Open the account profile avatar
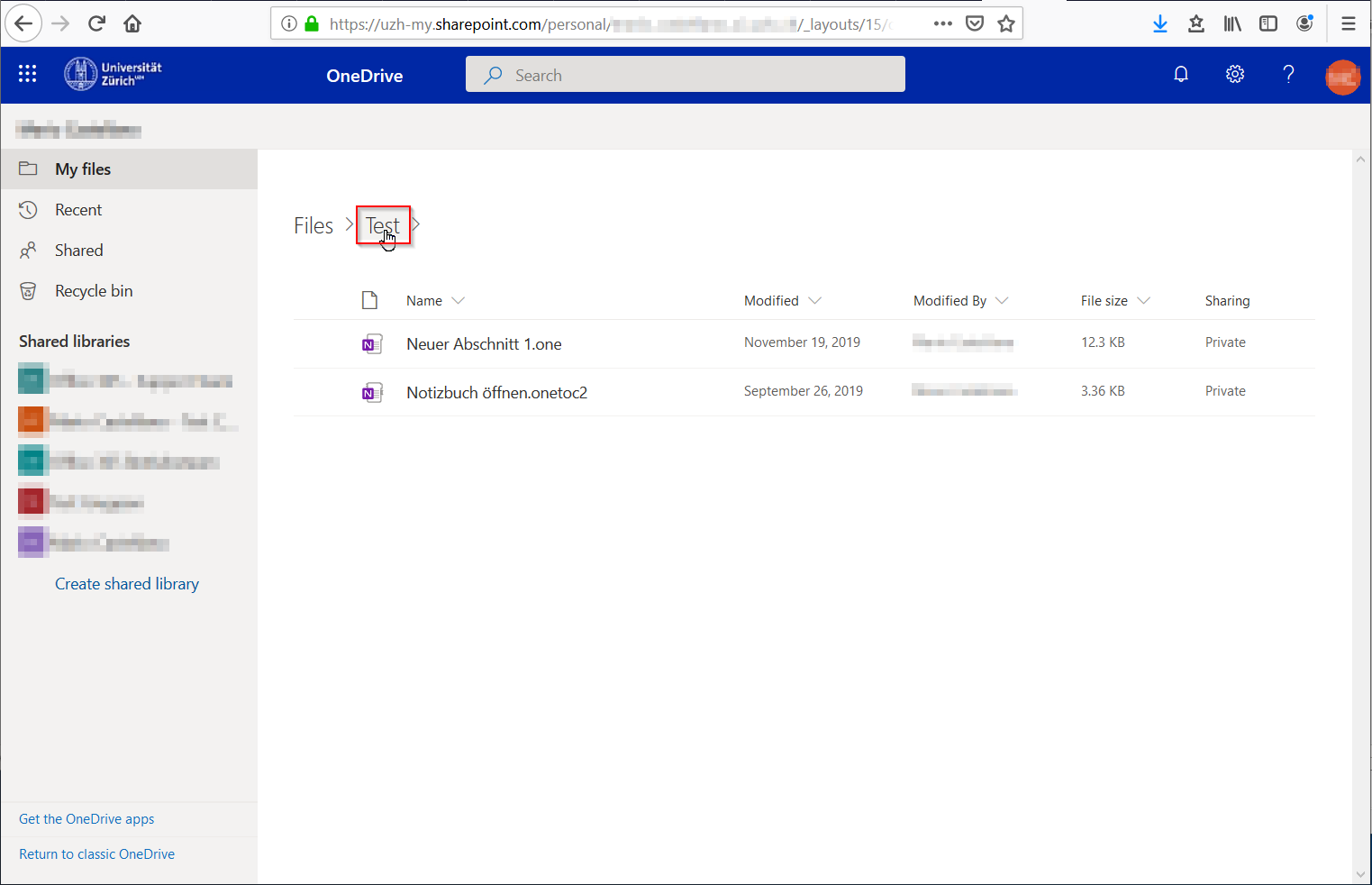The width and height of the screenshot is (1372, 885). (1342, 77)
